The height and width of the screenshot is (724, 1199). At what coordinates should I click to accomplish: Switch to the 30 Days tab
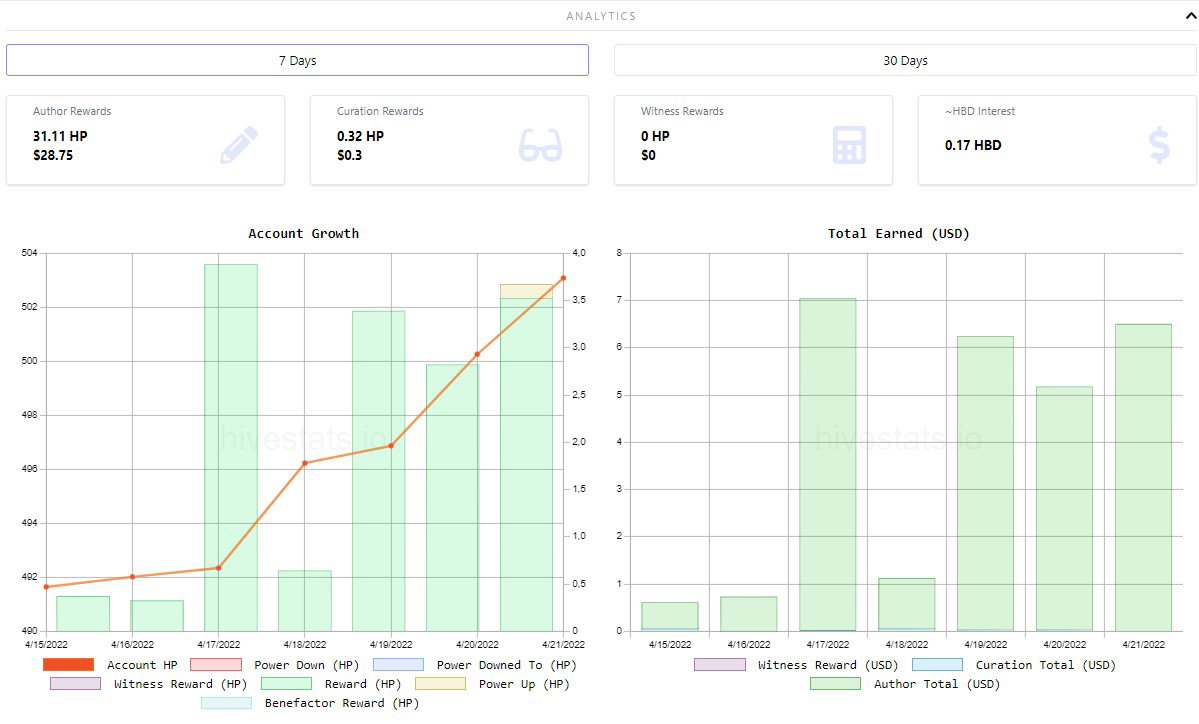click(905, 60)
